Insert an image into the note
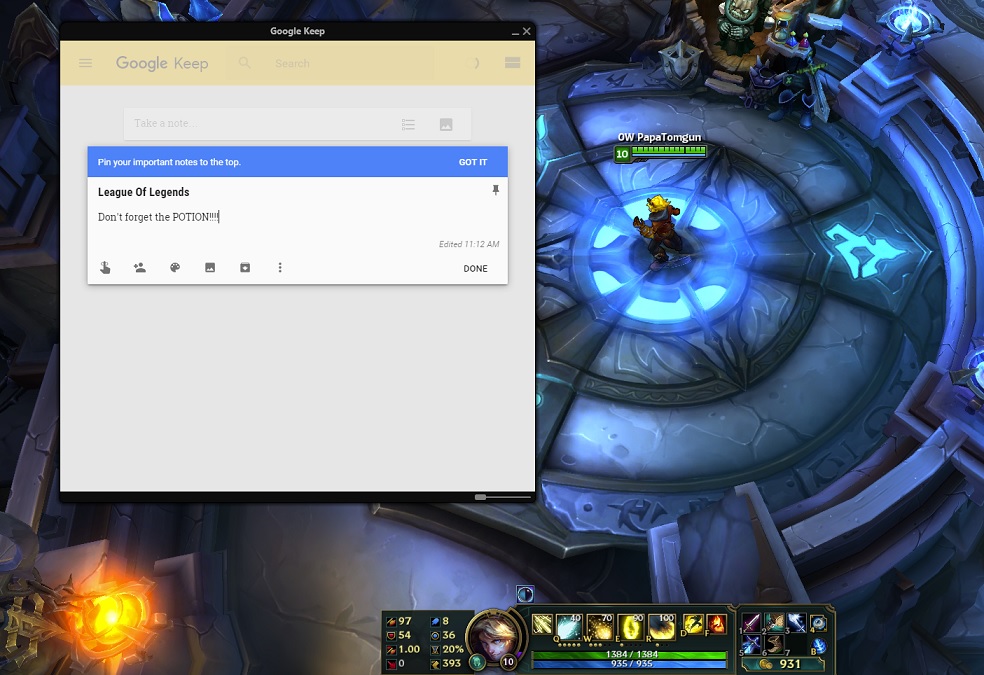The image size is (984, 675). [x=210, y=267]
